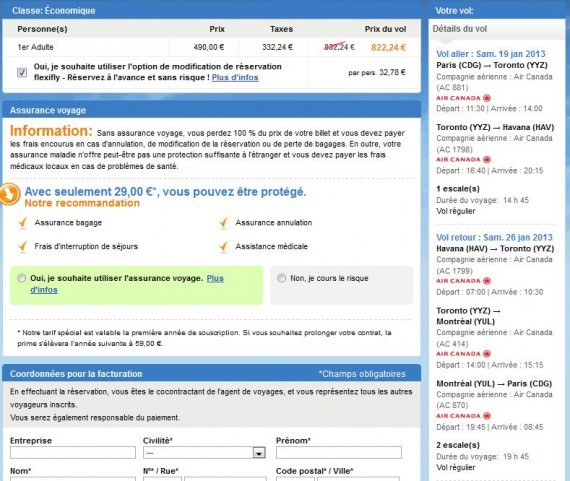The image size is (570, 481).
Task: Click the Frais d'interruption de séjours checkmark icon
Action: click(x=23, y=247)
